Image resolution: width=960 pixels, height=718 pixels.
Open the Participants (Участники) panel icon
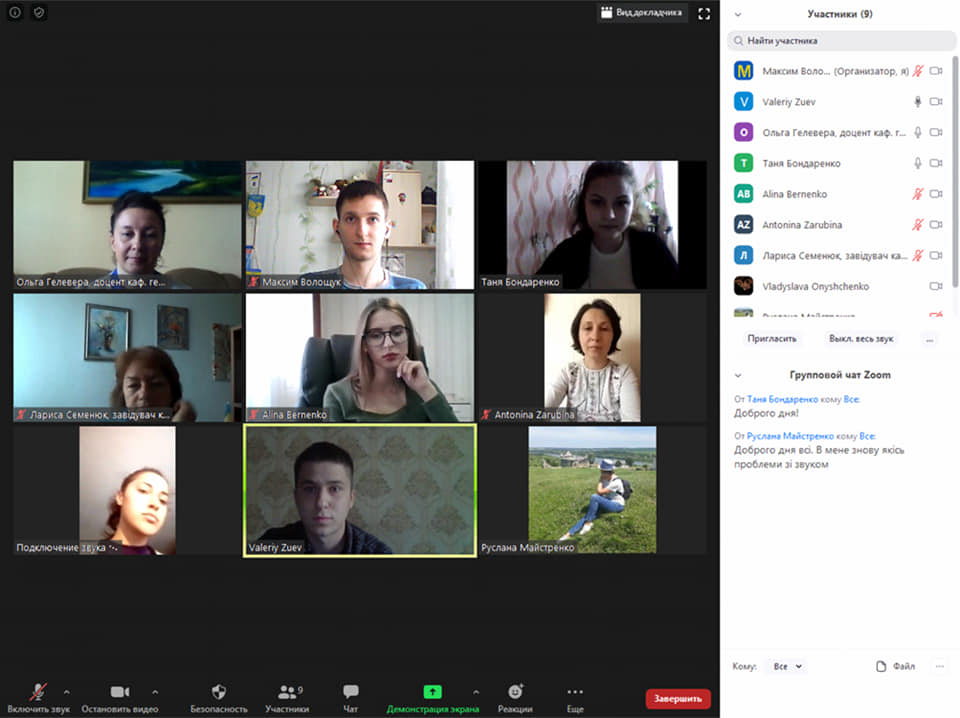point(287,692)
